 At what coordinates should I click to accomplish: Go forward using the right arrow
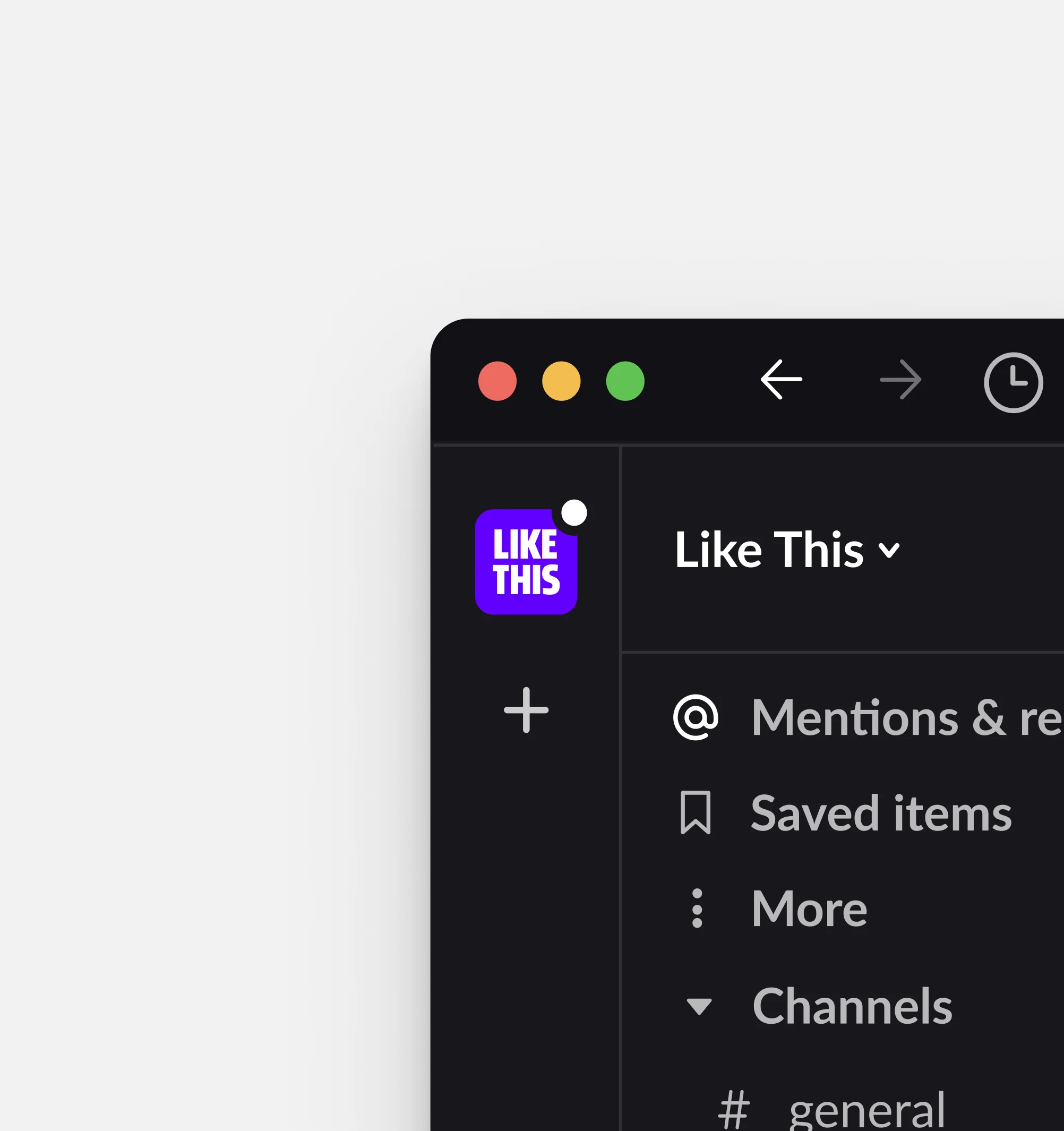[x=900, y=380]
